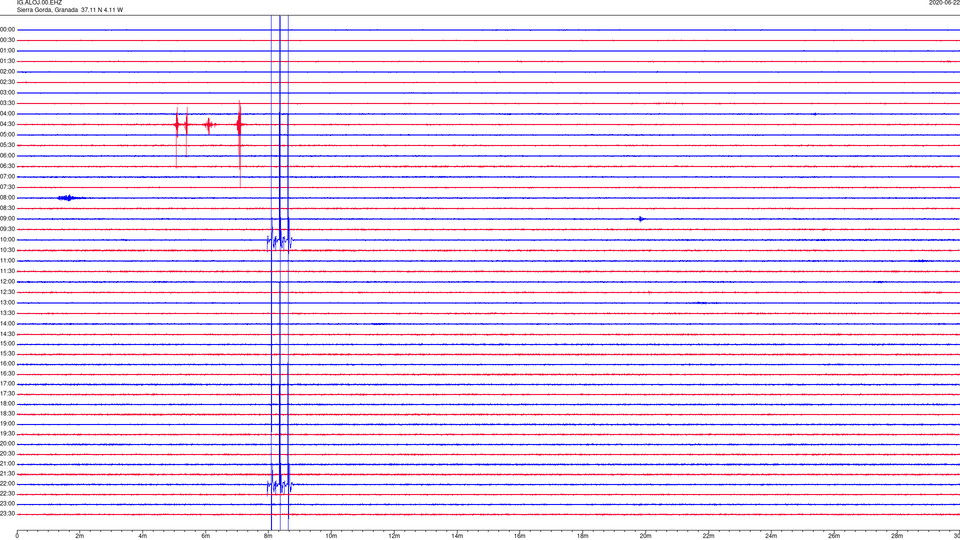This screenshot has width=960, height=540.
Task: Select the 21:00 trace time label
Action: (x=8, y=464)
